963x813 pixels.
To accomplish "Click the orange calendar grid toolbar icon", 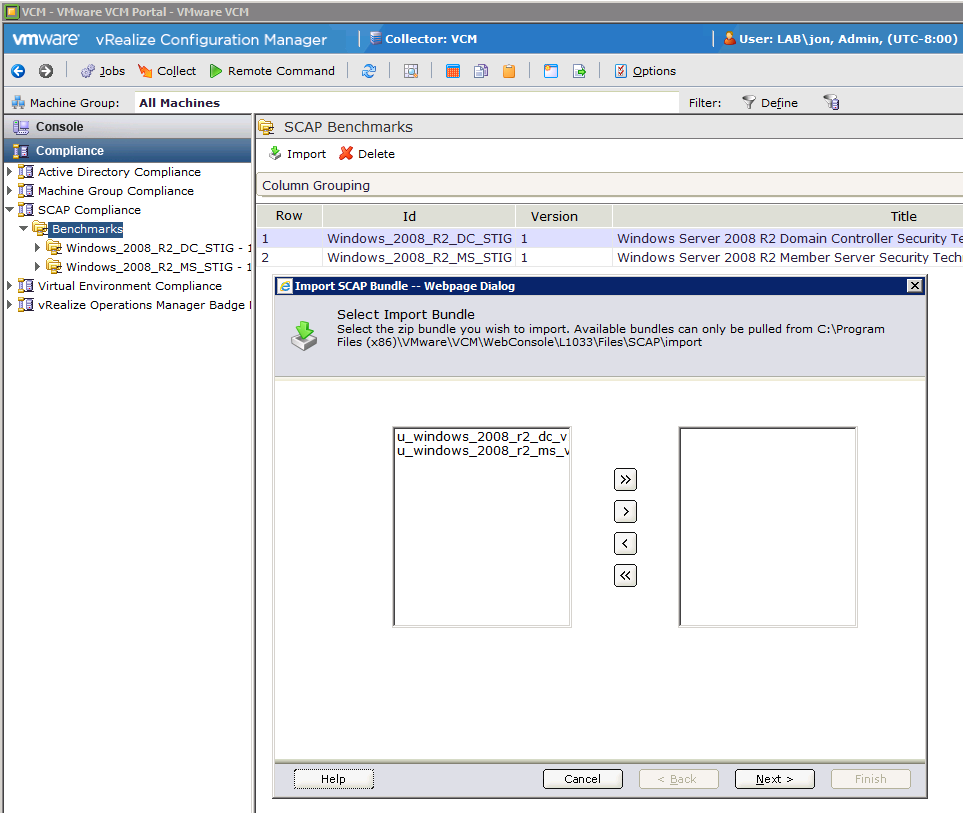I will tap(453, 71).
